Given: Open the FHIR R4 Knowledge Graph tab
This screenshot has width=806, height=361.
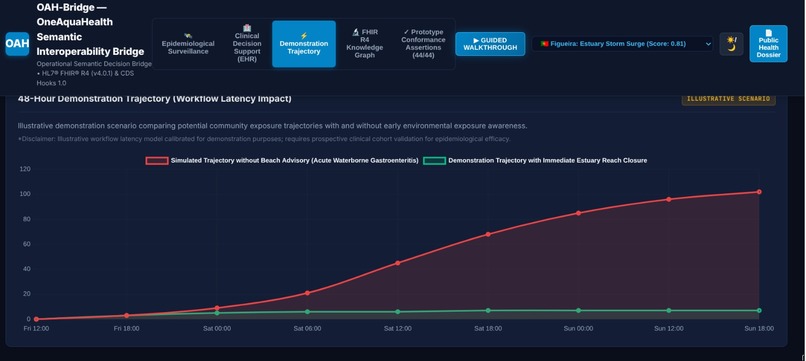Looking at the screenshot, I should (365, 44).
